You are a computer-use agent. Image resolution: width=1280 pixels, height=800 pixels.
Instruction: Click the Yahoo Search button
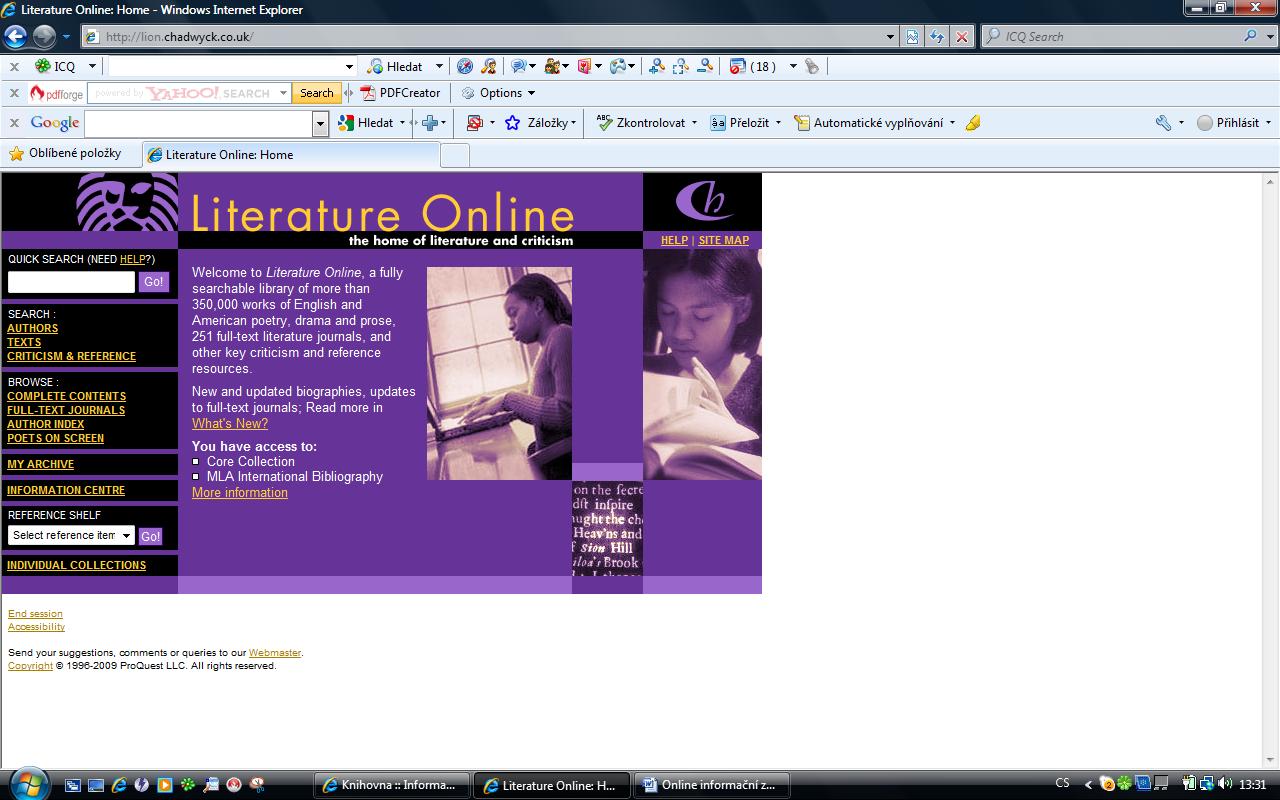[x=316, y=93]
